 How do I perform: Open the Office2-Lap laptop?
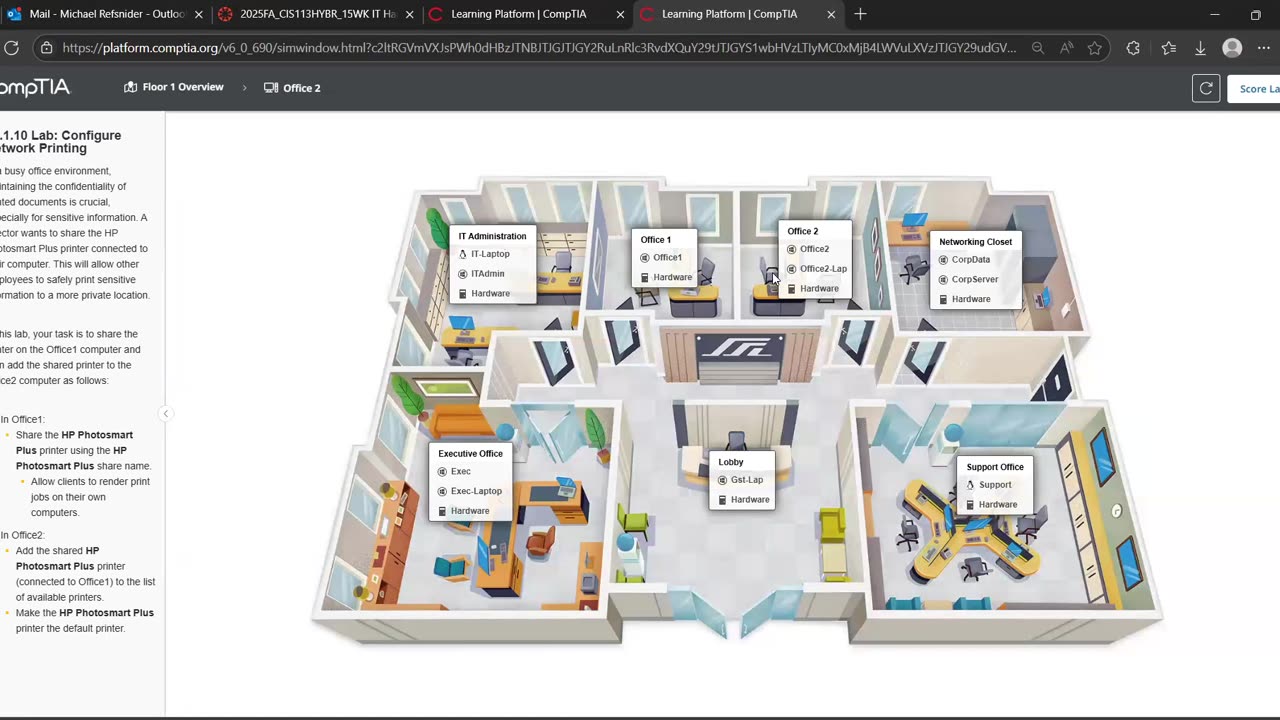(823, 269)
